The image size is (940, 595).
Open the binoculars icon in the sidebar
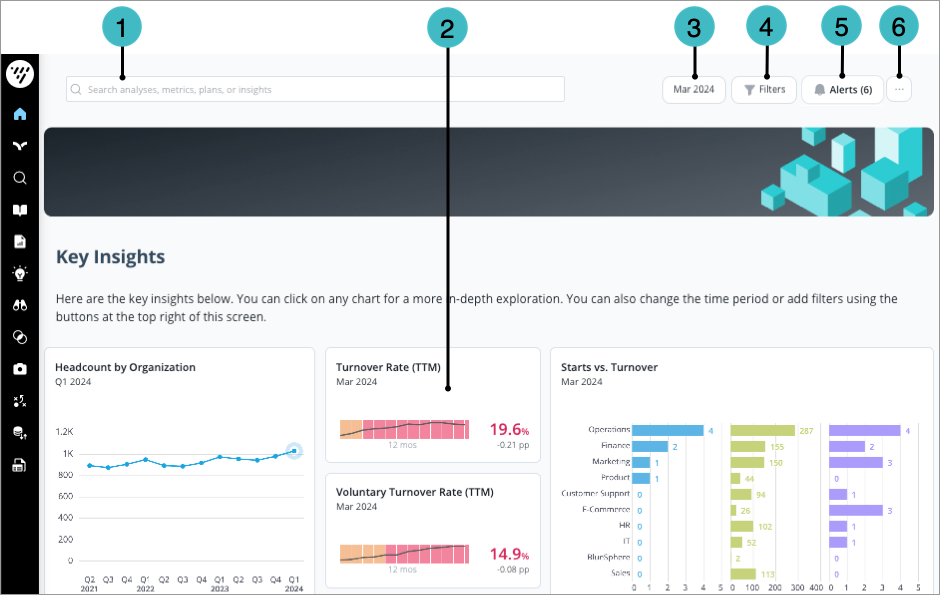[19, 305]
